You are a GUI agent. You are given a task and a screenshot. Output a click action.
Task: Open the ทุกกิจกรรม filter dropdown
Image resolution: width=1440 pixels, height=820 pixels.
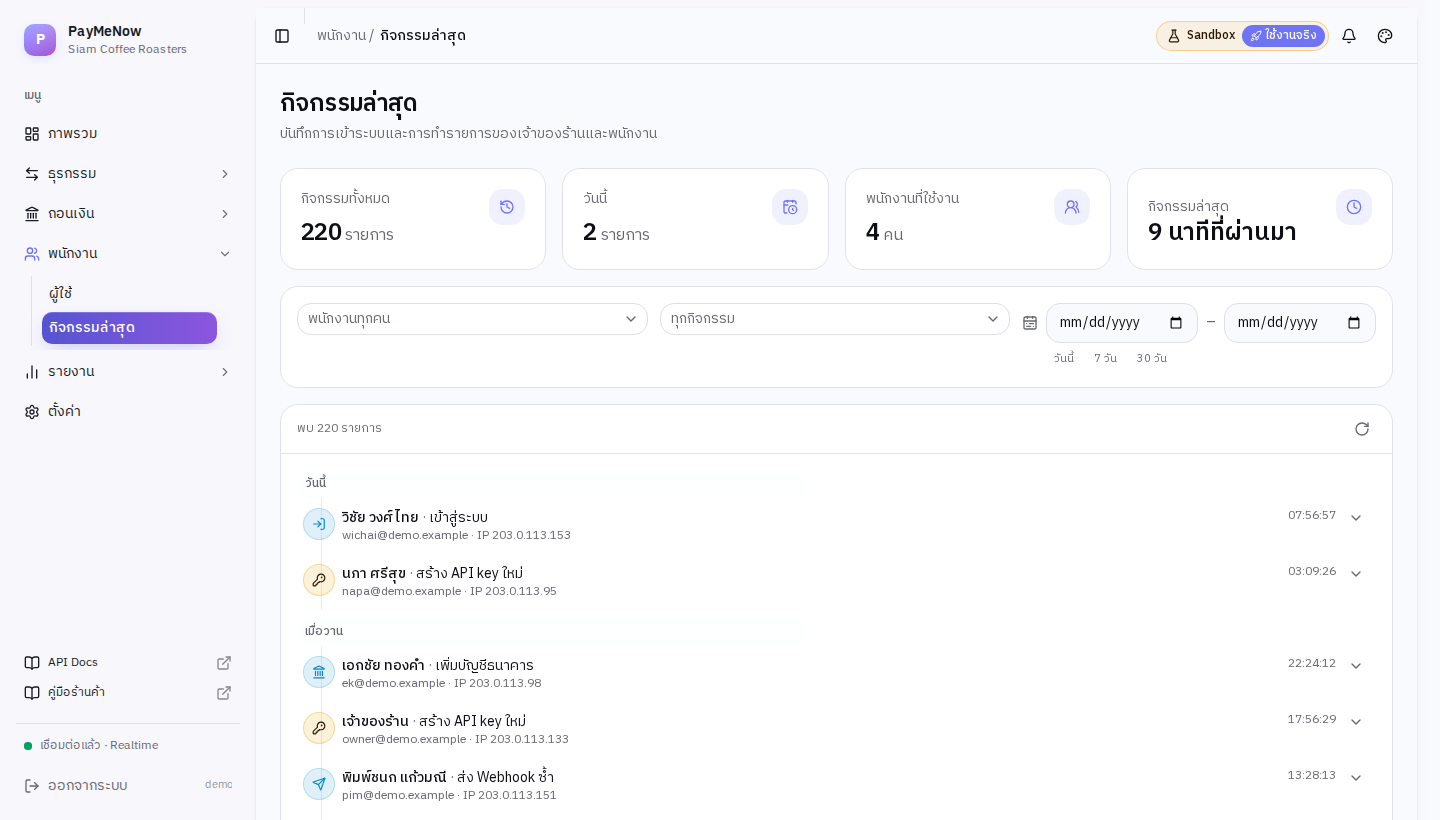pos(835,319)
